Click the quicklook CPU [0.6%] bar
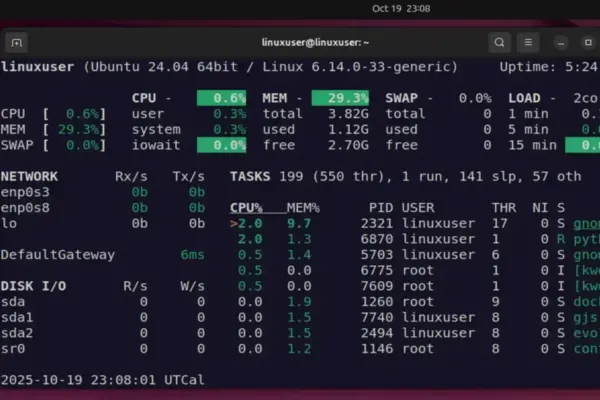The image size is (600, 400). (53, 114)
